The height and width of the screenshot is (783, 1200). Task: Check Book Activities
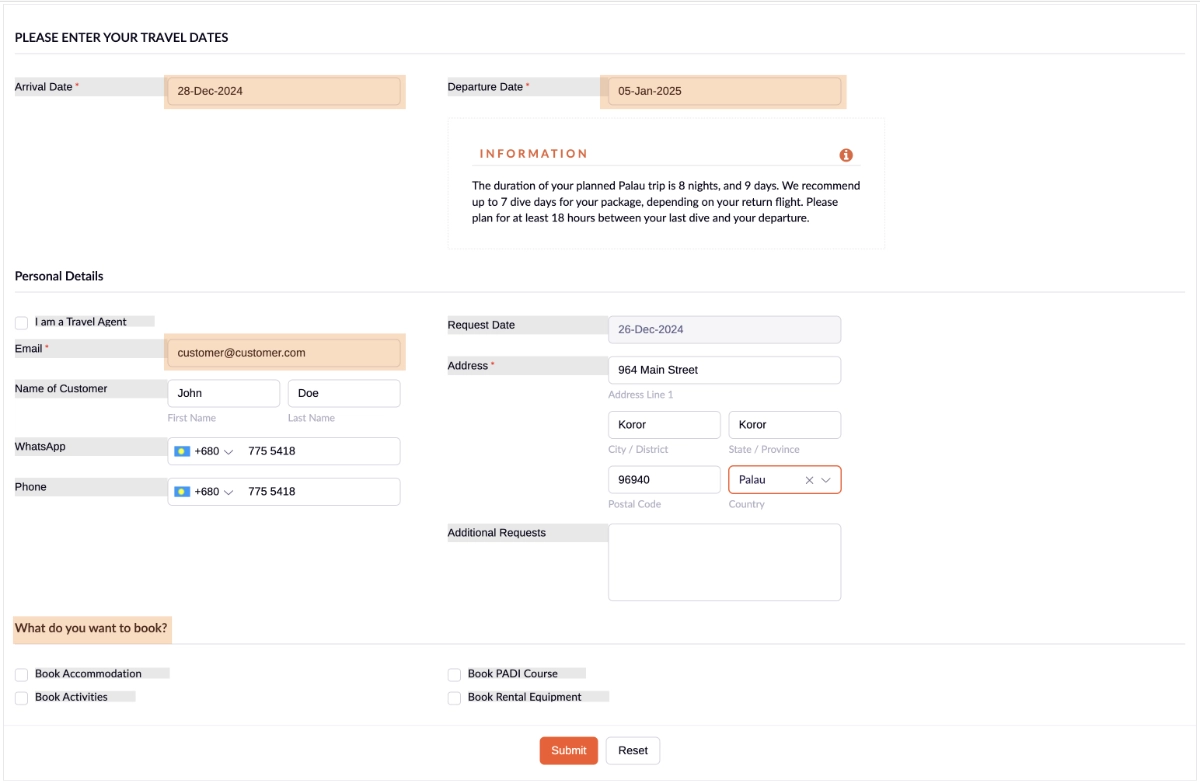(x=21, y=697)
